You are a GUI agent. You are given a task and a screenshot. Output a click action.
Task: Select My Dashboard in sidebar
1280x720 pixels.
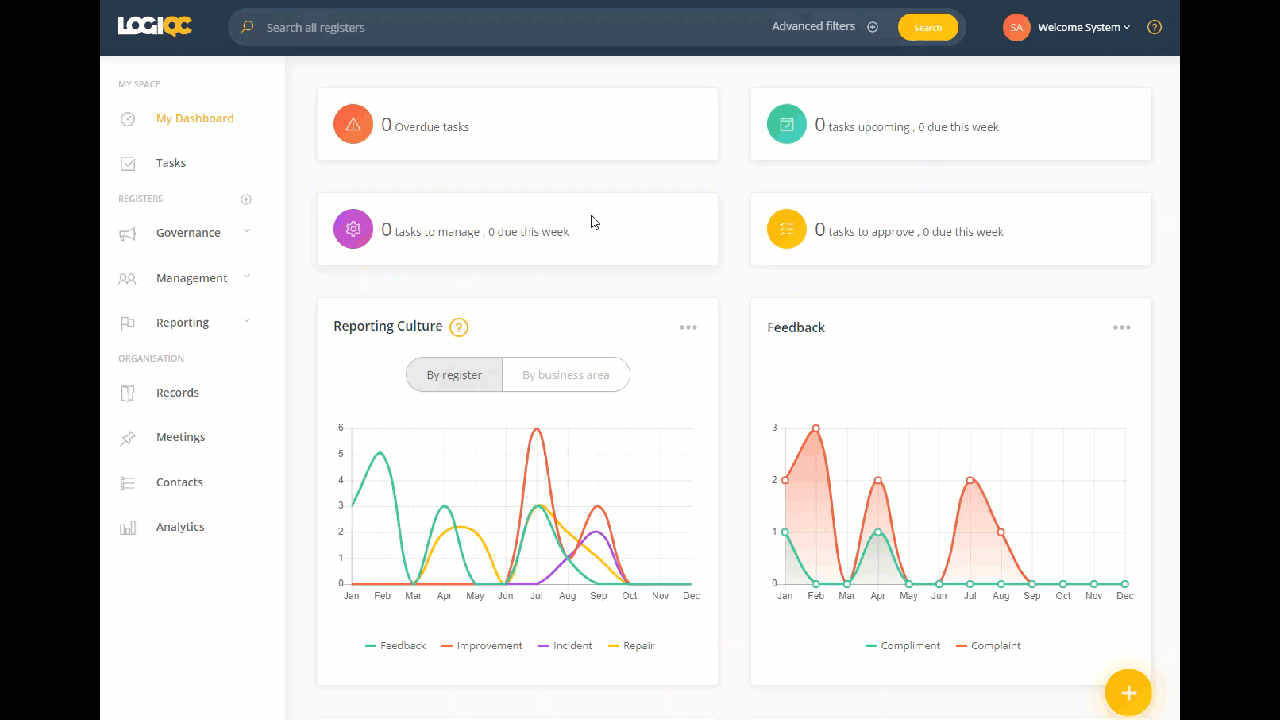[194, 118]
